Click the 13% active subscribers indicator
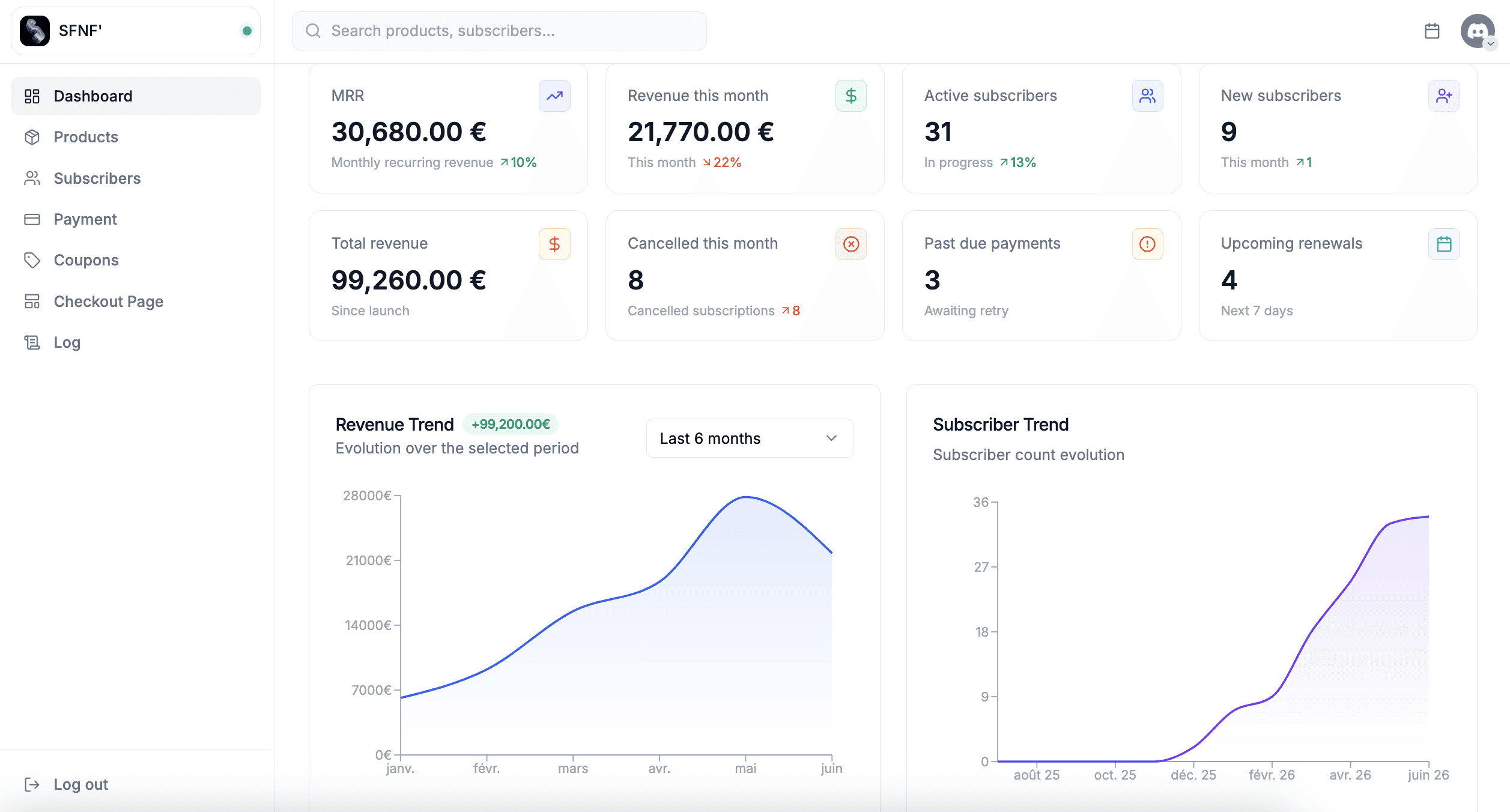The height and width of the screenshot is (812, 1510). [x=1018, y=162]
